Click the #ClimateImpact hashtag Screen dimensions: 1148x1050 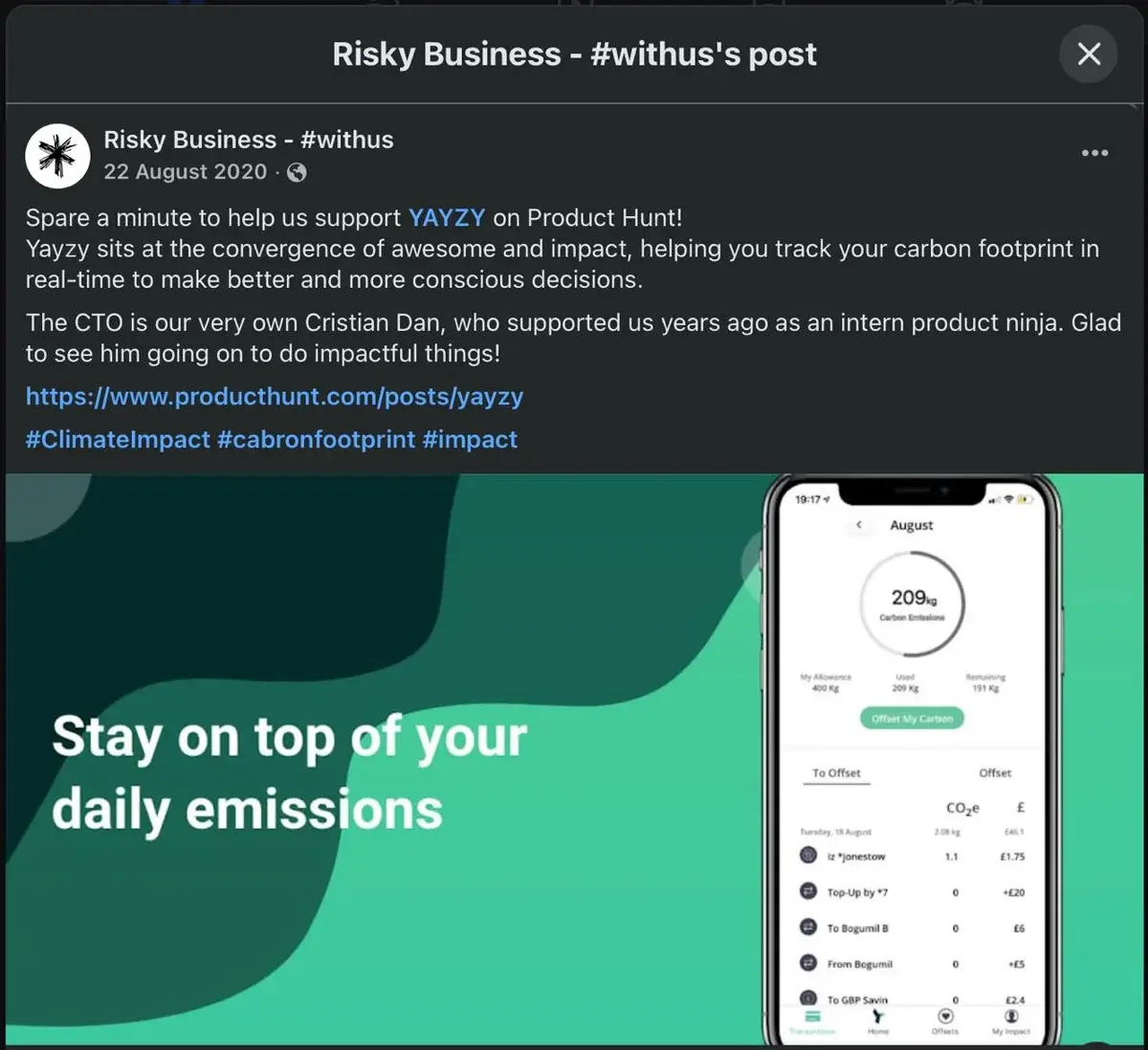coord(117,439)
